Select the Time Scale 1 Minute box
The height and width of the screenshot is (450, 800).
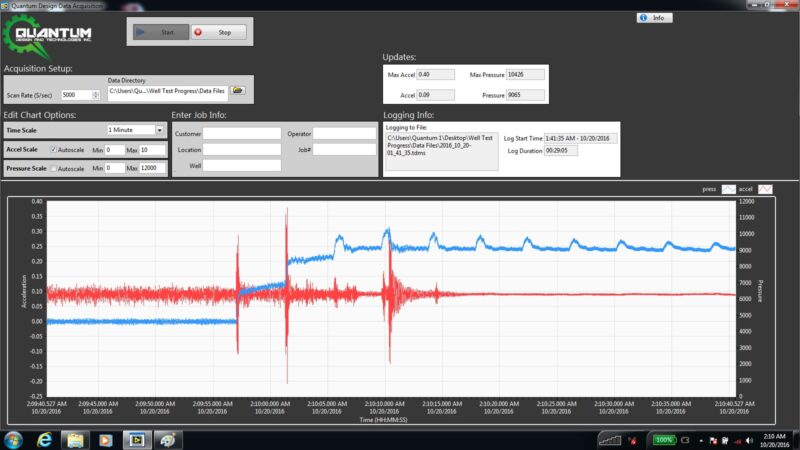click(131, 130)
